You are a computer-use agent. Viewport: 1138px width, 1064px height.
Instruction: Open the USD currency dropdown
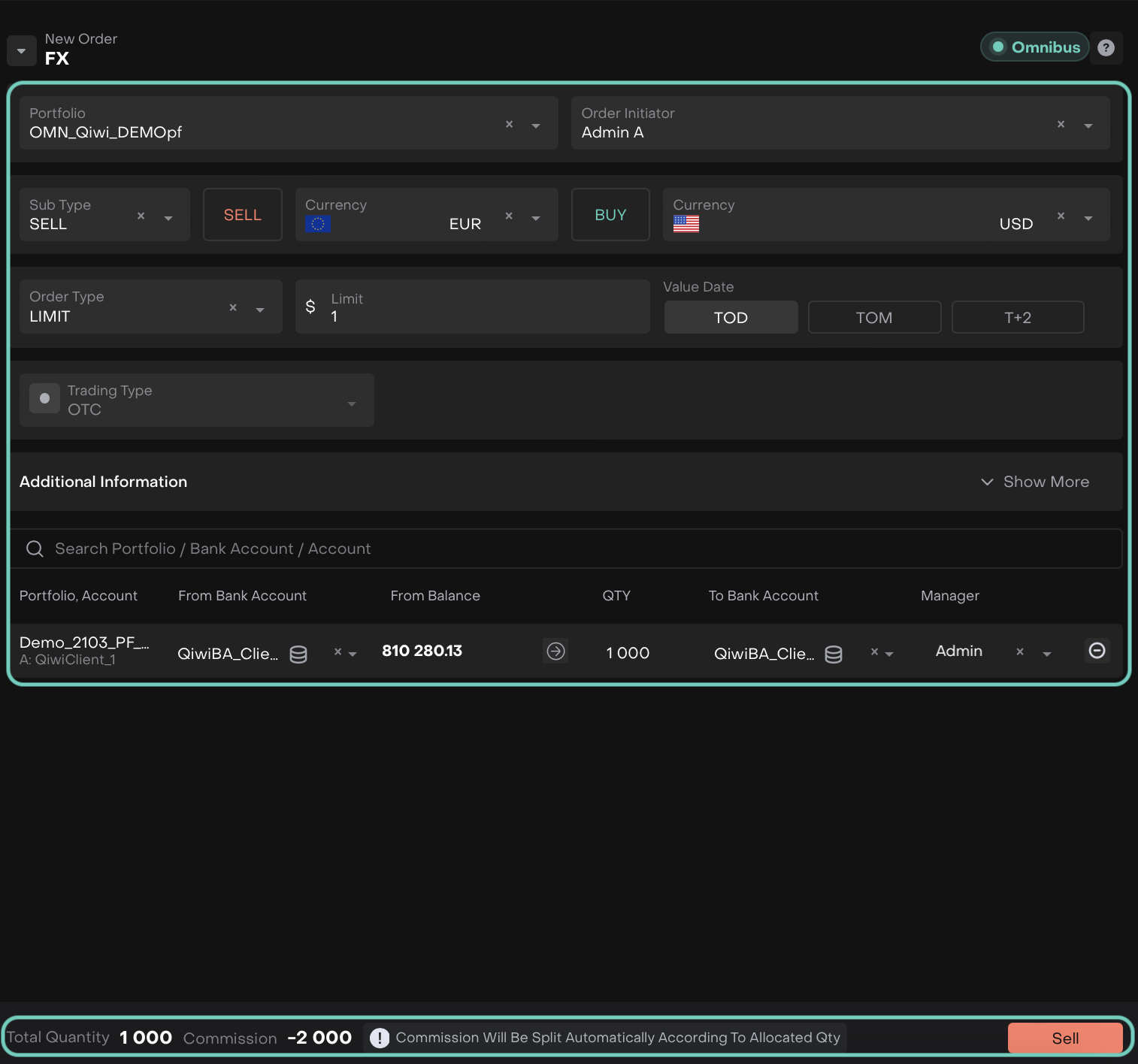click(1088, 218)
